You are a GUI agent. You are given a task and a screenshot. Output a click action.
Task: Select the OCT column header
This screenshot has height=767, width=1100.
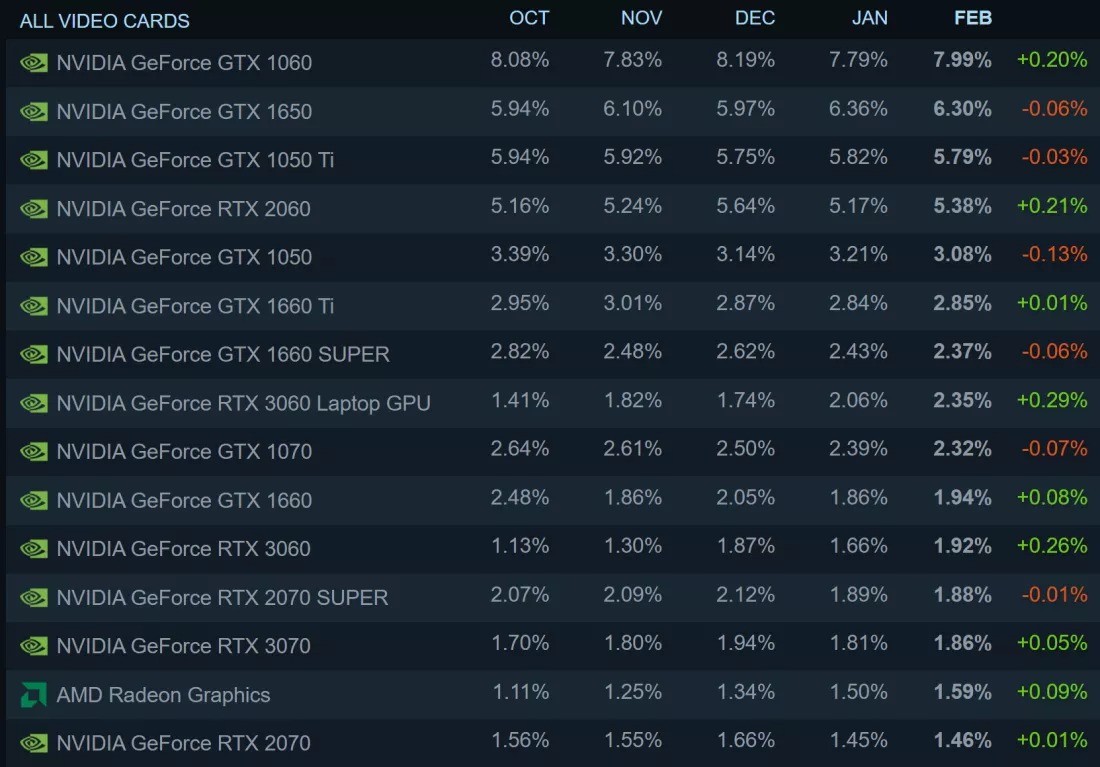coord(529,18)
